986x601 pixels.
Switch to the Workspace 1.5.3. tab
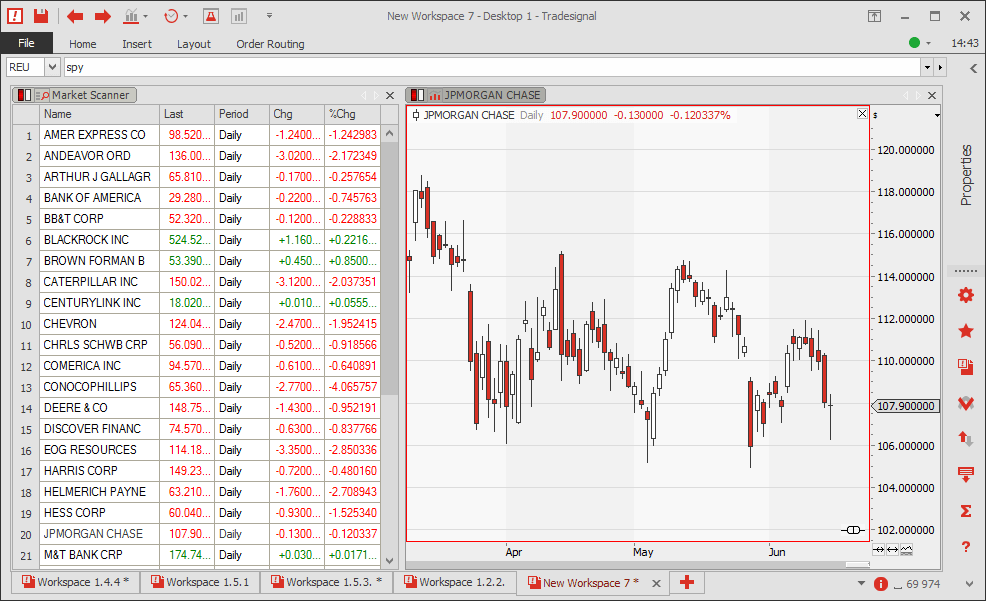pyautogui.click(x=327, y=582)
